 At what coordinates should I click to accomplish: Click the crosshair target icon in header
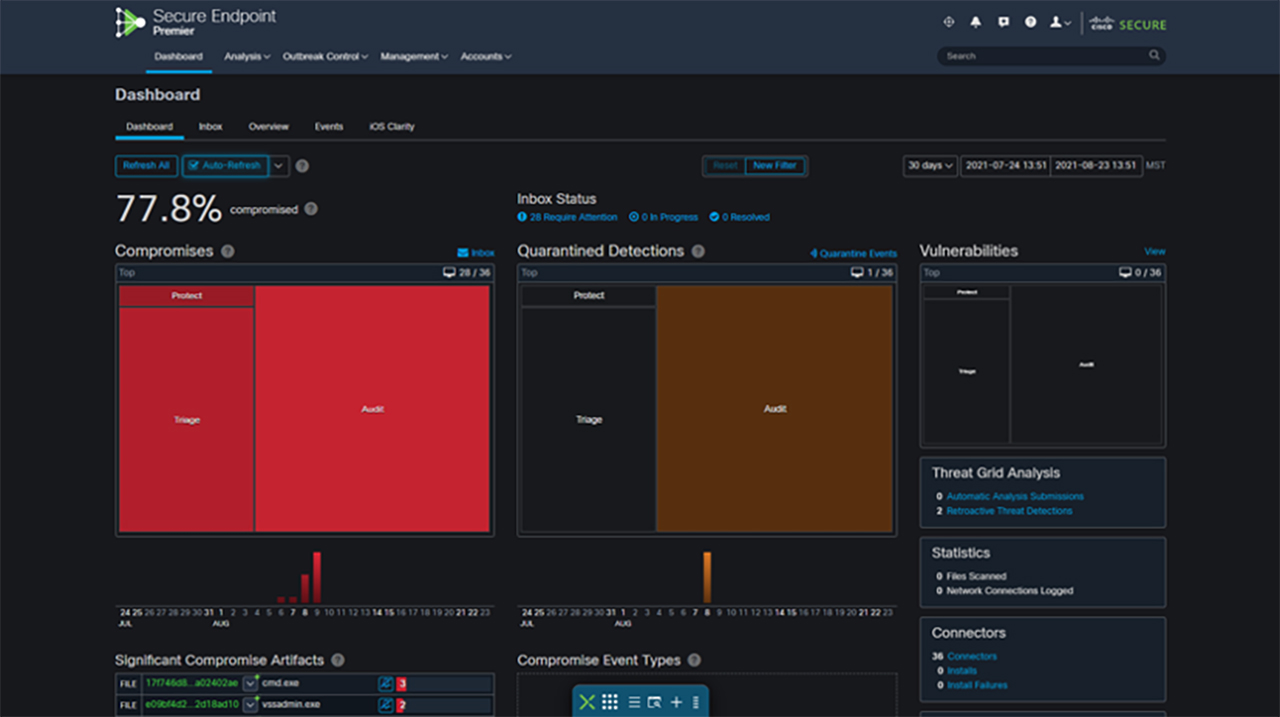click(x=949, y=22)
